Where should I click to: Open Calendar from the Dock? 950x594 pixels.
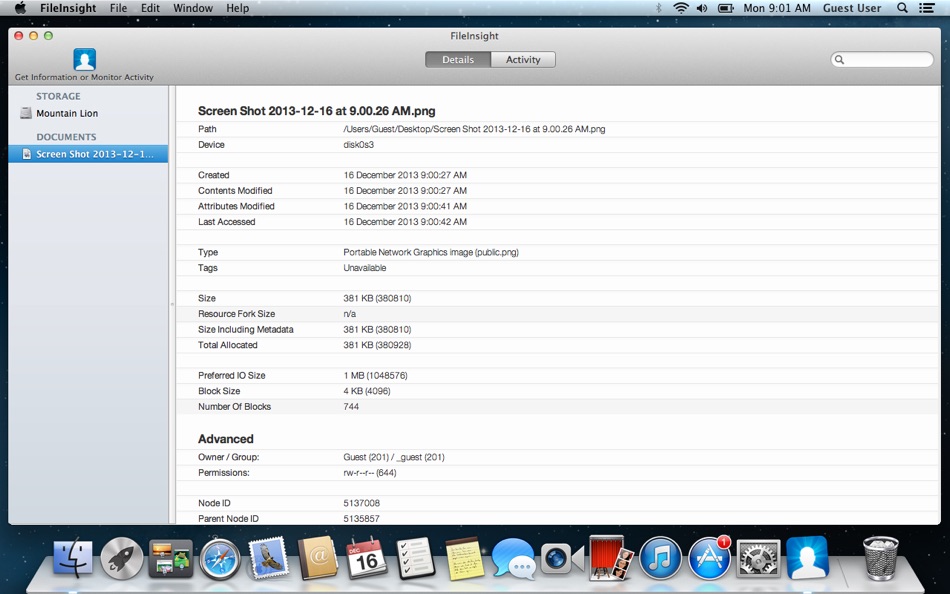(367, 558)
